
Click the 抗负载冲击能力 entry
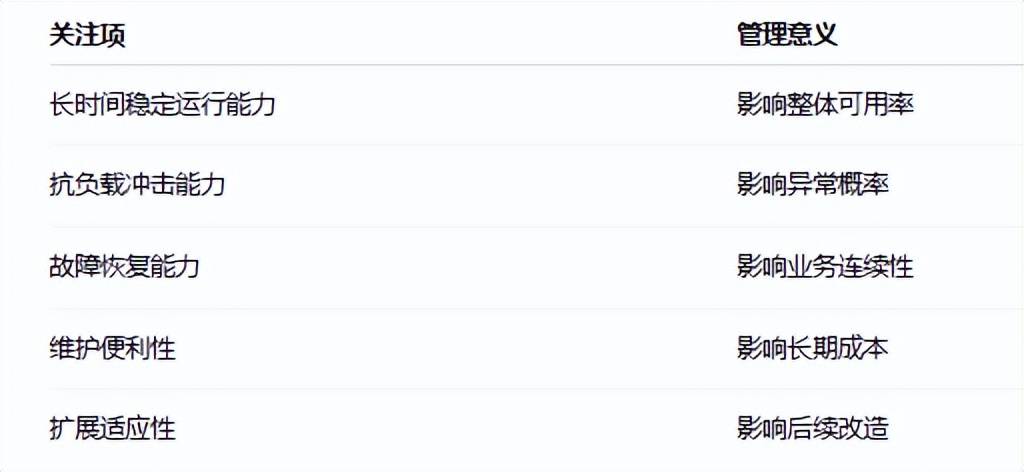[137, 185]
